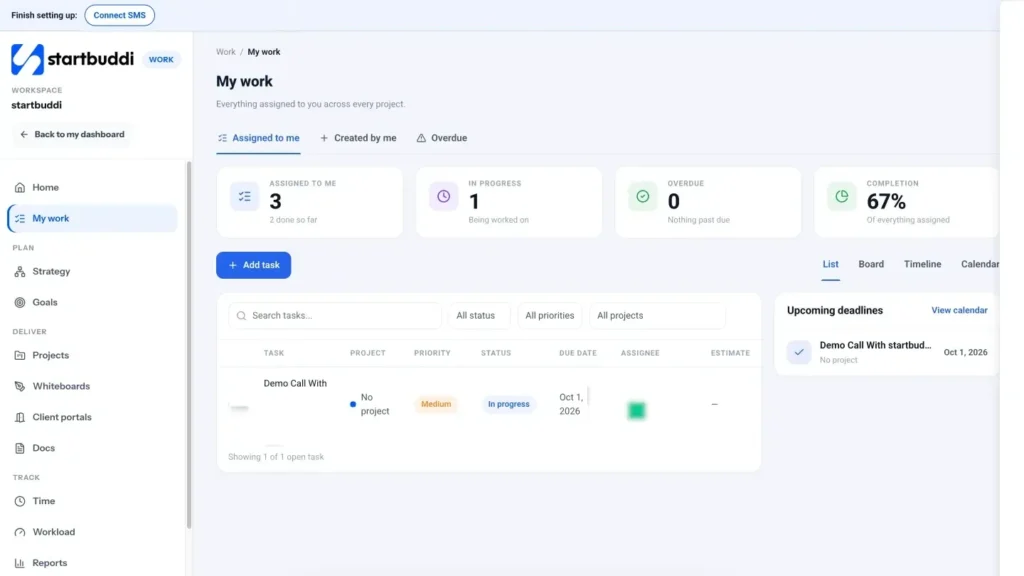Click the warning triangle icon on Overdue tab
Viewport: 1024px width, 576px height.
click(x=421, y=138)
